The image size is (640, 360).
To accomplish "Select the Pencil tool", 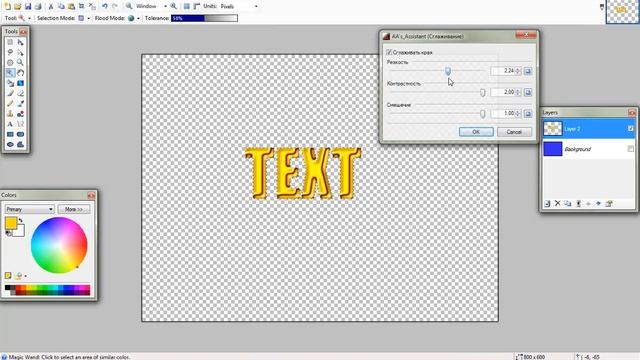I will (10, 103).
